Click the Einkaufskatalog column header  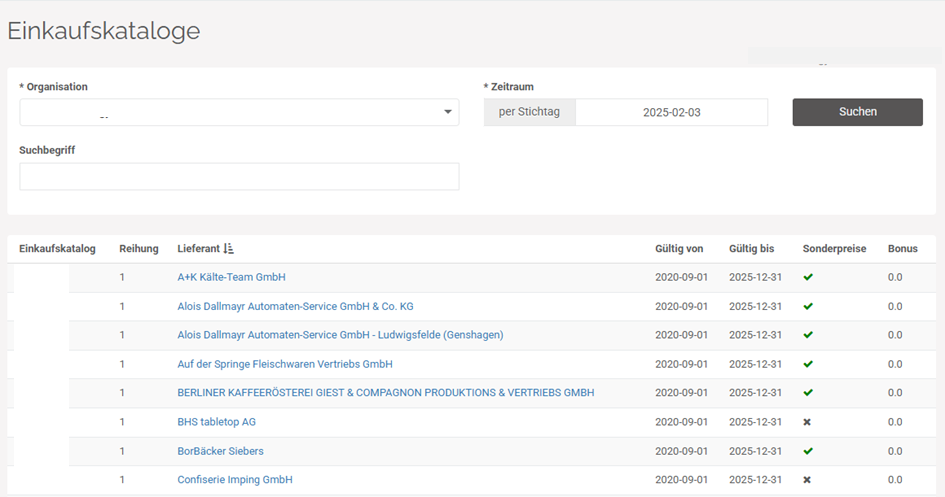pyautogui.click(x=57, y=249)
